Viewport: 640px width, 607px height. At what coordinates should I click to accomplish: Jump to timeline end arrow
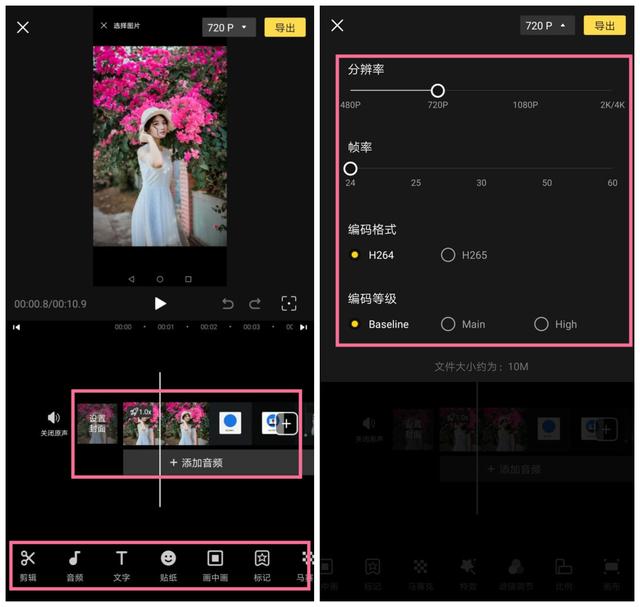304,327
